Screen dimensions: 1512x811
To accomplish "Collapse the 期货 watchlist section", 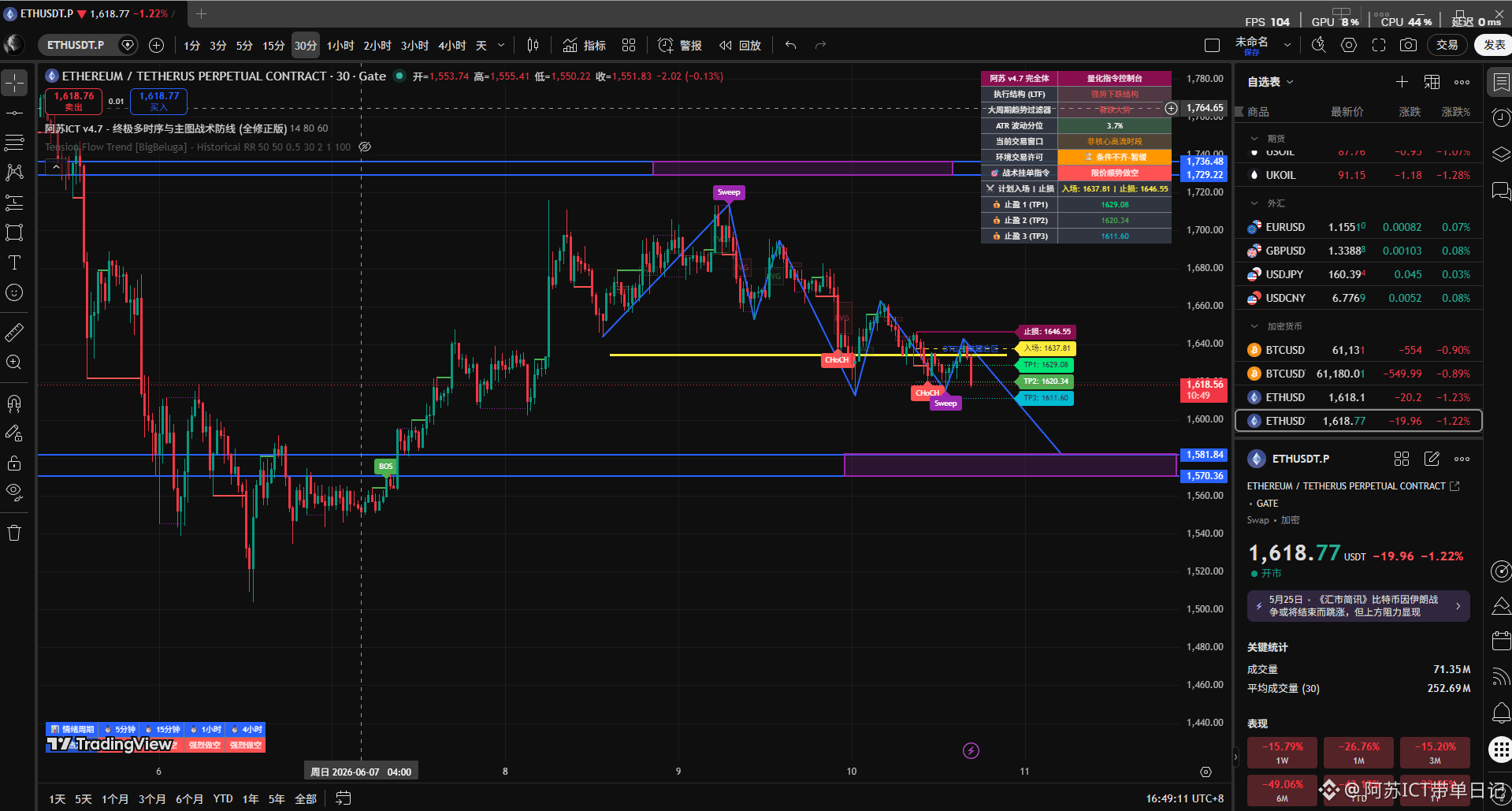I will pos(1254,139).
